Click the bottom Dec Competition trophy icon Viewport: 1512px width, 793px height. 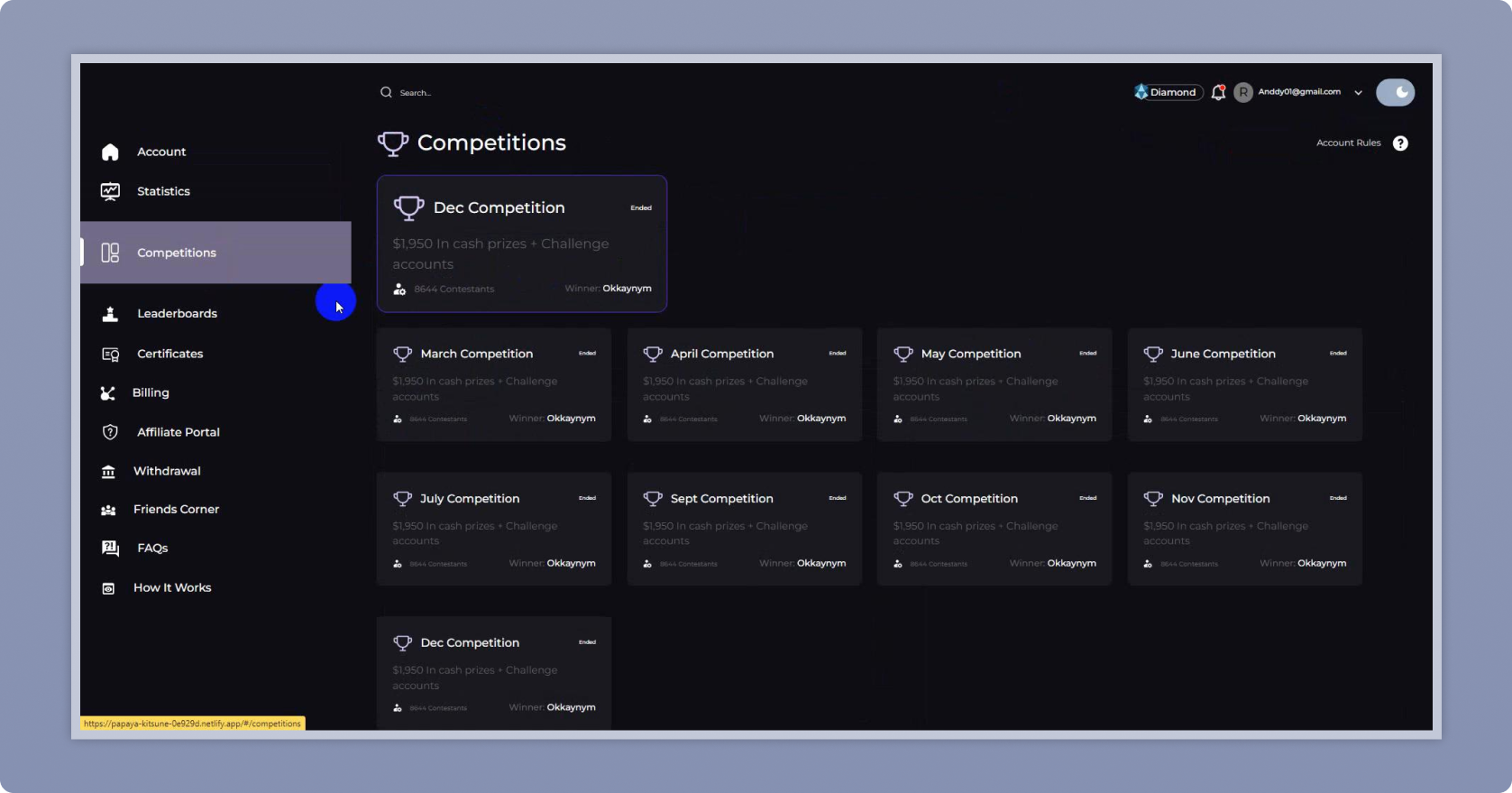[x=402, y=643]
